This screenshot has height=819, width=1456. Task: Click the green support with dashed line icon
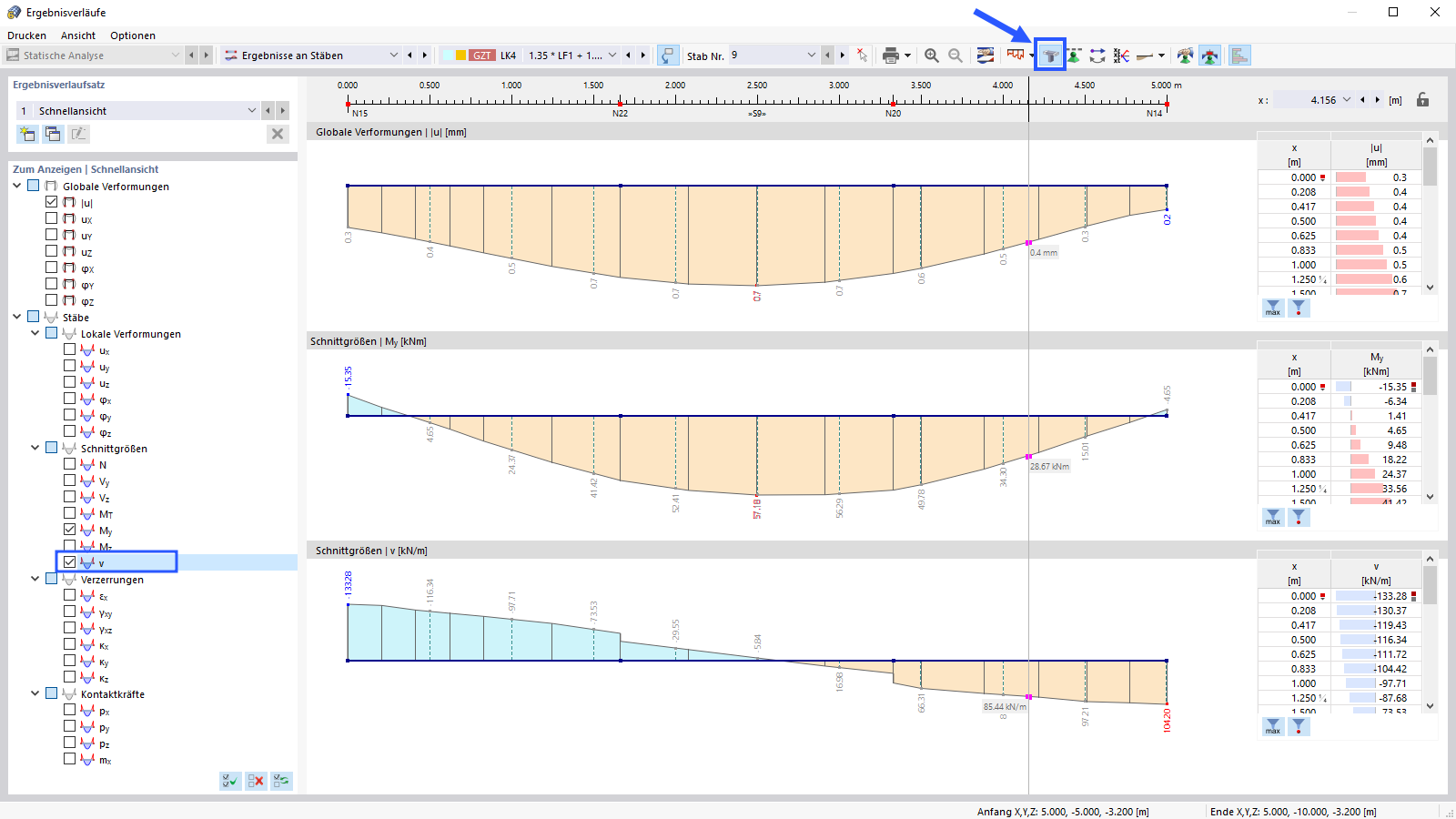coord(1074,56)
